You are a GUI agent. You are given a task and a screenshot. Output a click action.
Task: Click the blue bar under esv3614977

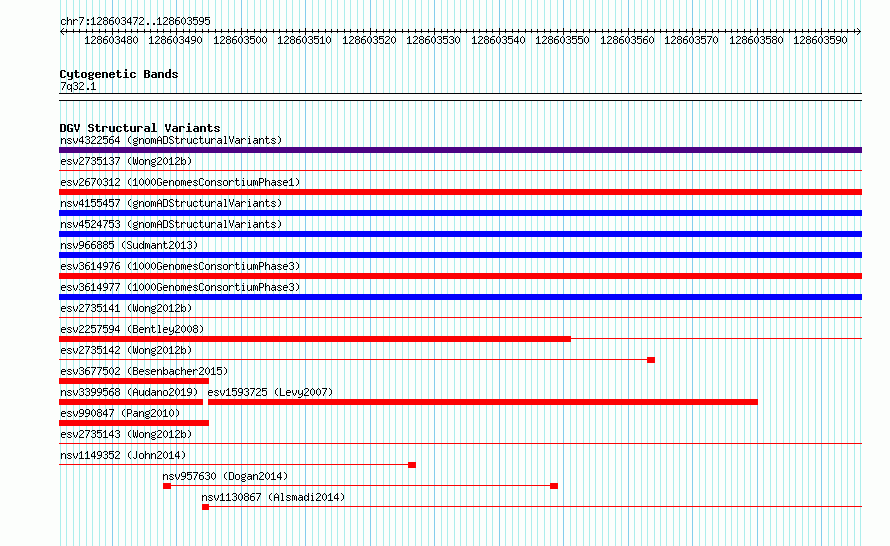460,297
